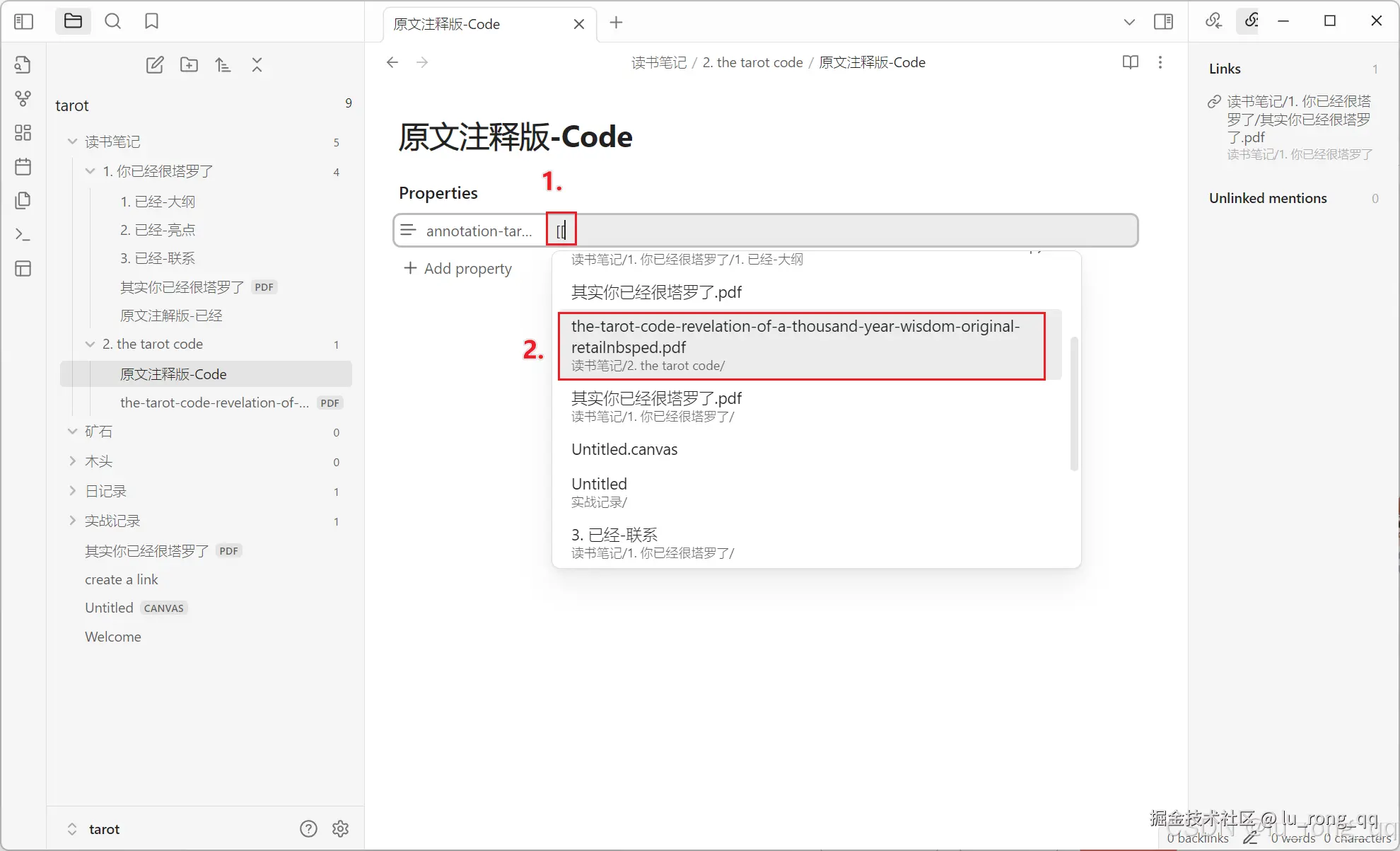
Task: Open today's daily note calendar icon
Action: [23, 166]
